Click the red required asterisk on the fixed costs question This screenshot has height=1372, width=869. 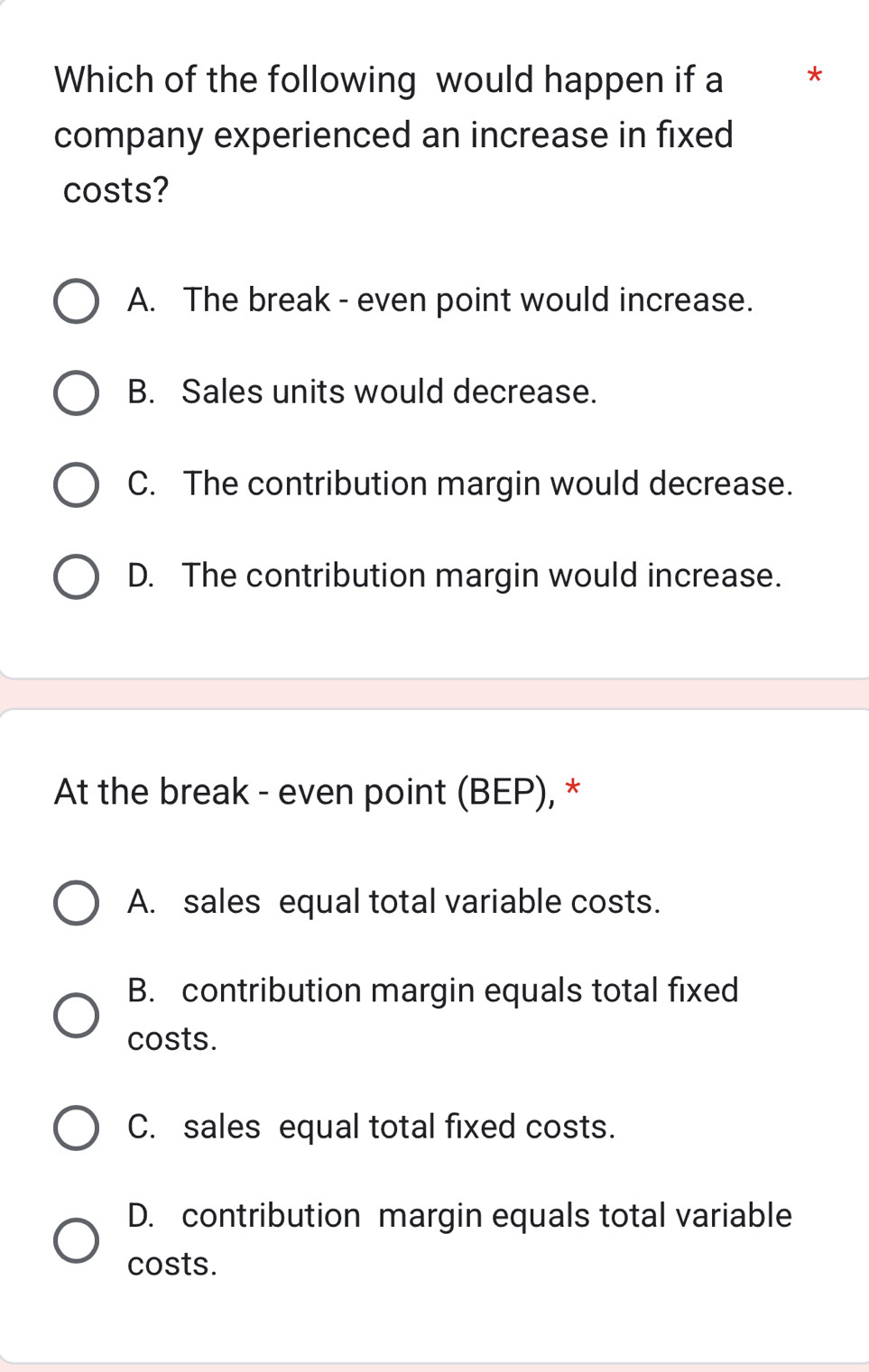click(814, 78)
